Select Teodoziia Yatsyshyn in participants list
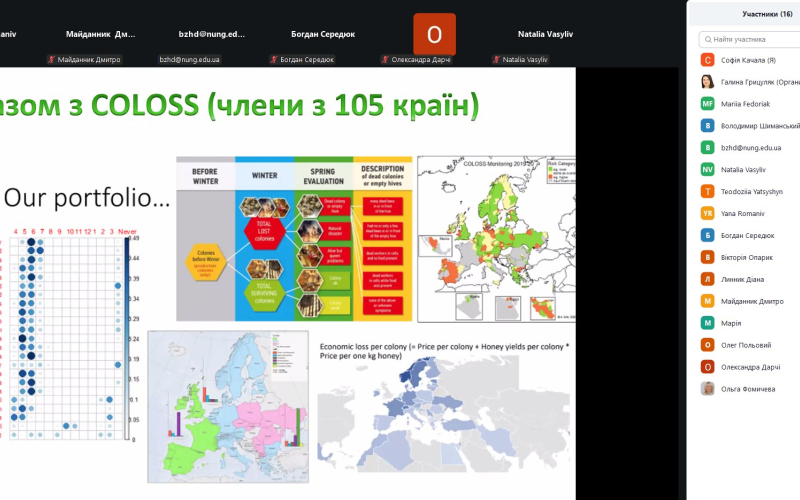Viewport: 800px width, 500px height. 762,191
